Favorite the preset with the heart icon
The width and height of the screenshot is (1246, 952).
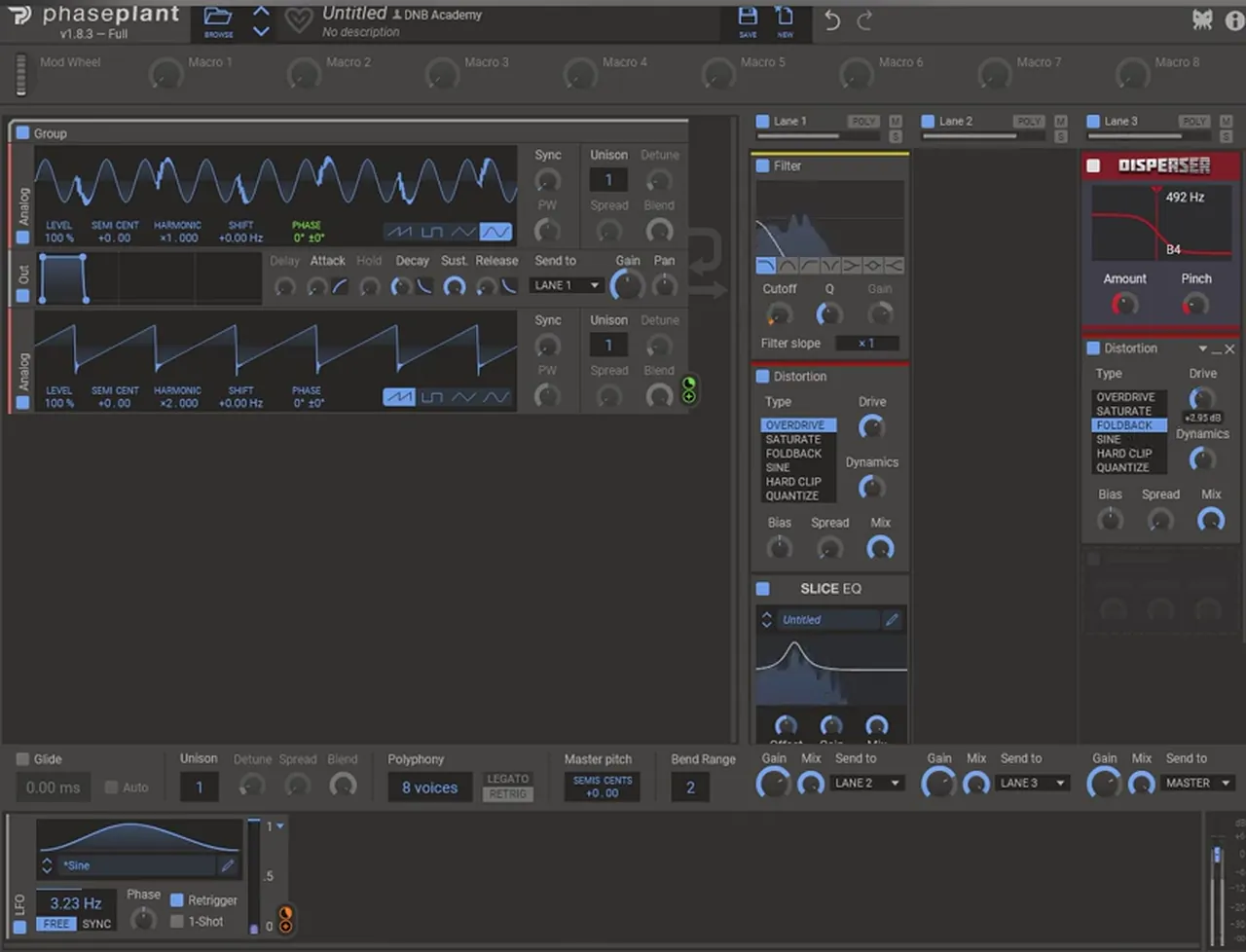click(x=299, y=20)
